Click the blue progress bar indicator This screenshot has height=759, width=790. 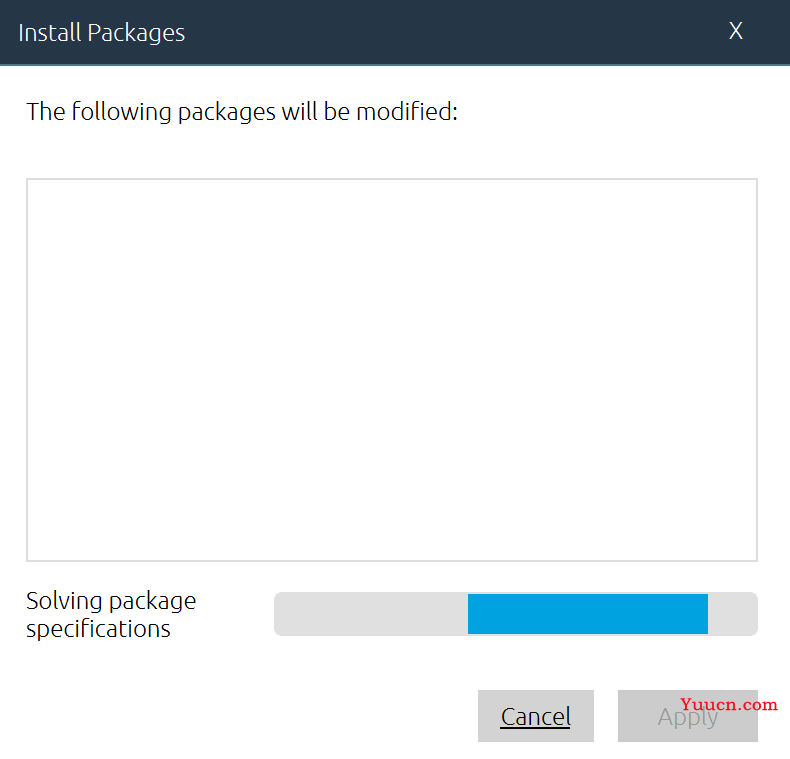click(587, 614)
